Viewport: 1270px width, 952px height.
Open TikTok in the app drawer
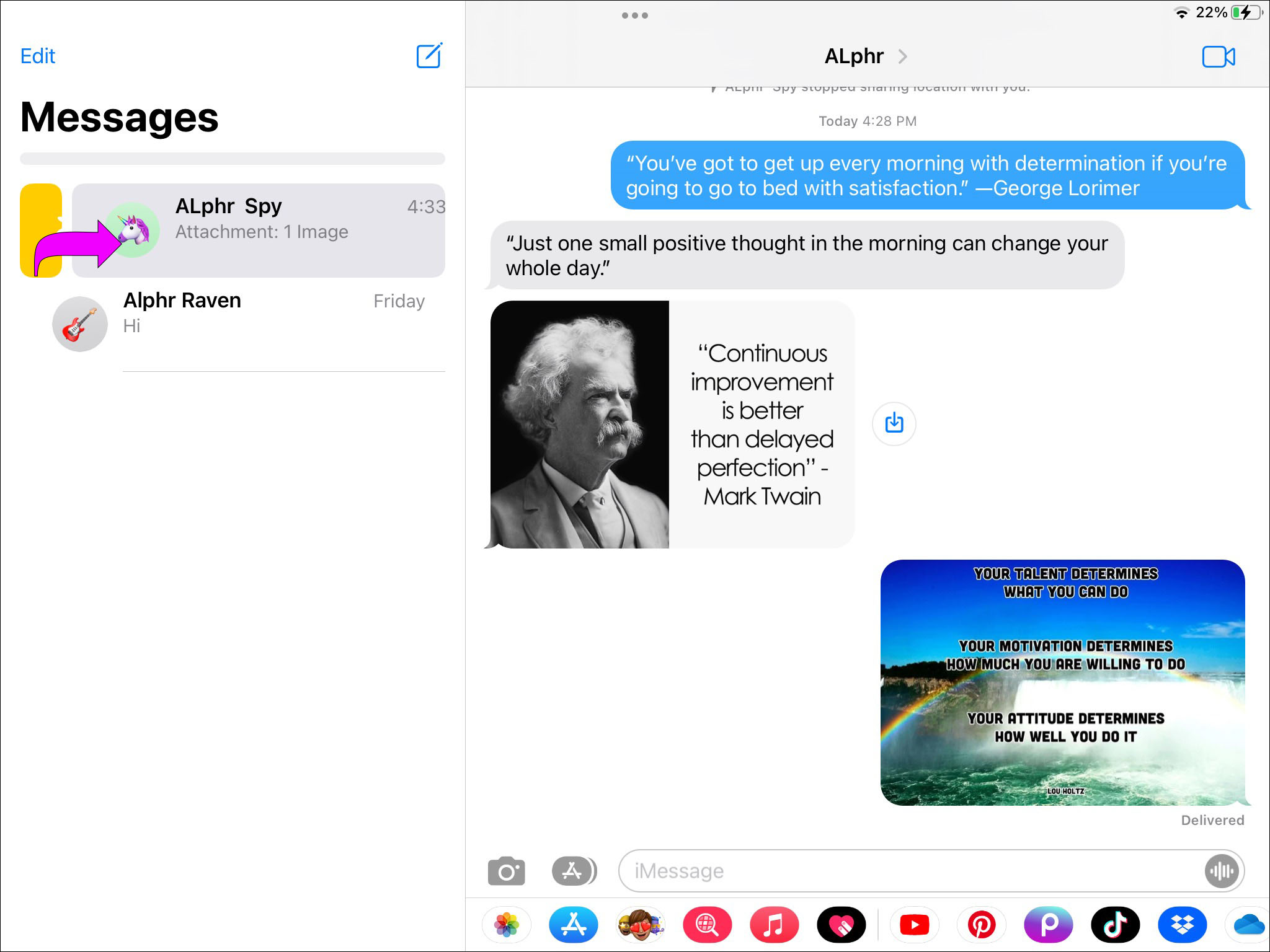1115,925
